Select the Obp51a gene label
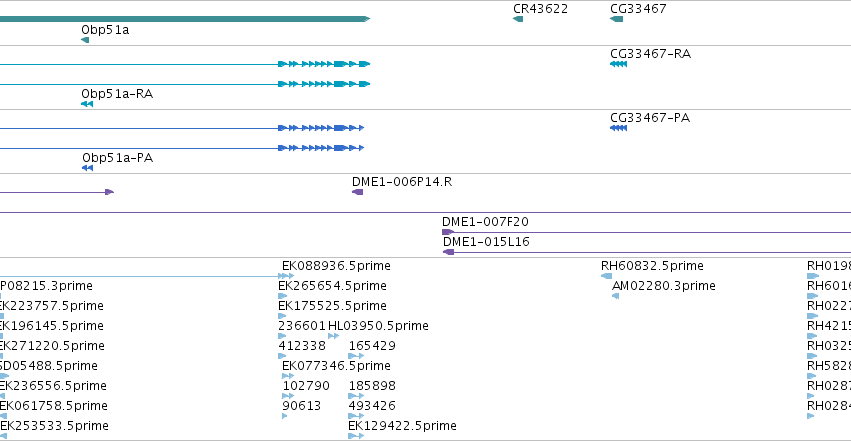The height and width of the screenshot is (441, 851). click(x=105, y=30)
